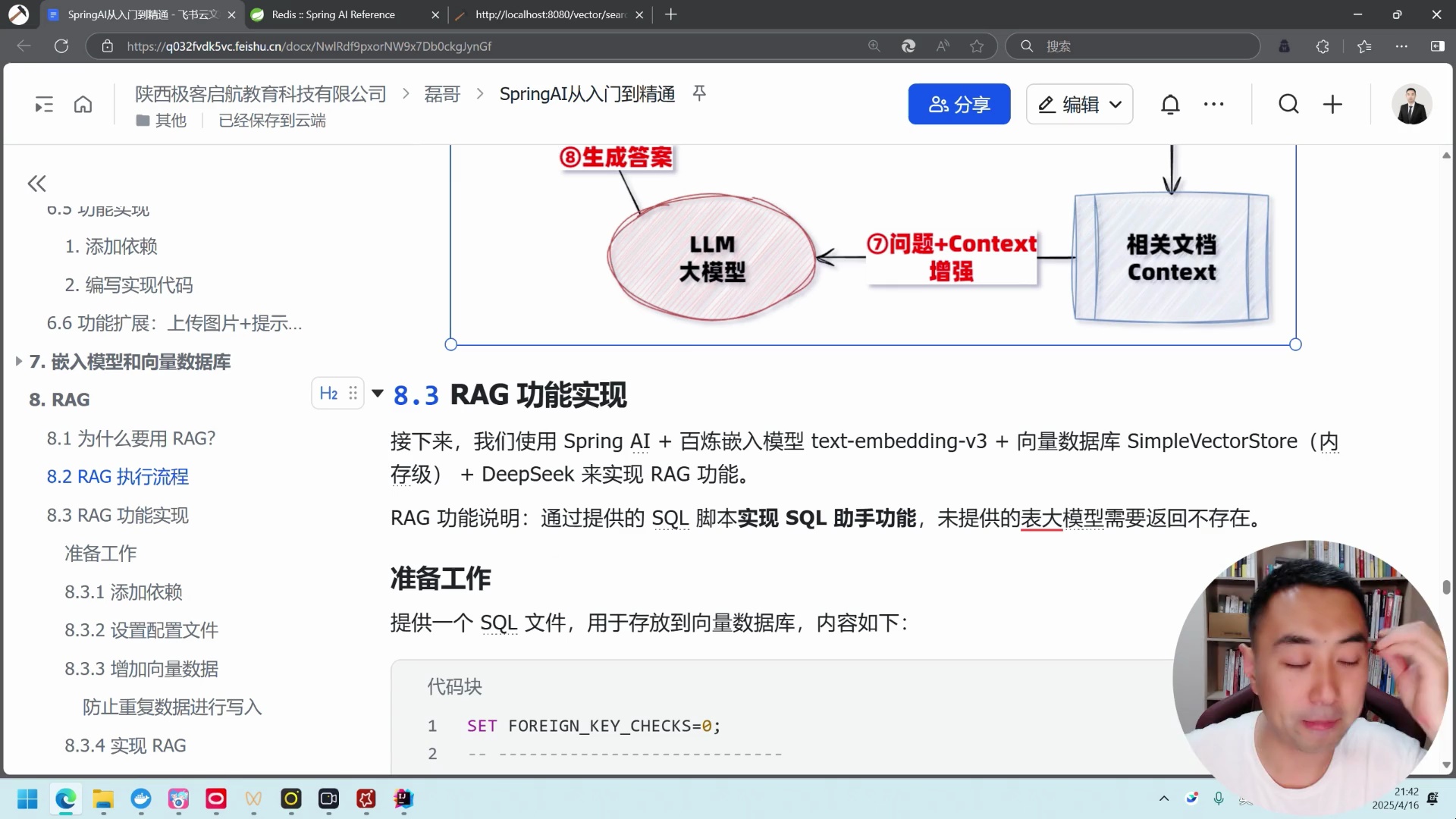Expand the 编辑 dropdown chevron
Image resolution: width=1456 pixels, height=819 pixels.
tap(1116, 104)
